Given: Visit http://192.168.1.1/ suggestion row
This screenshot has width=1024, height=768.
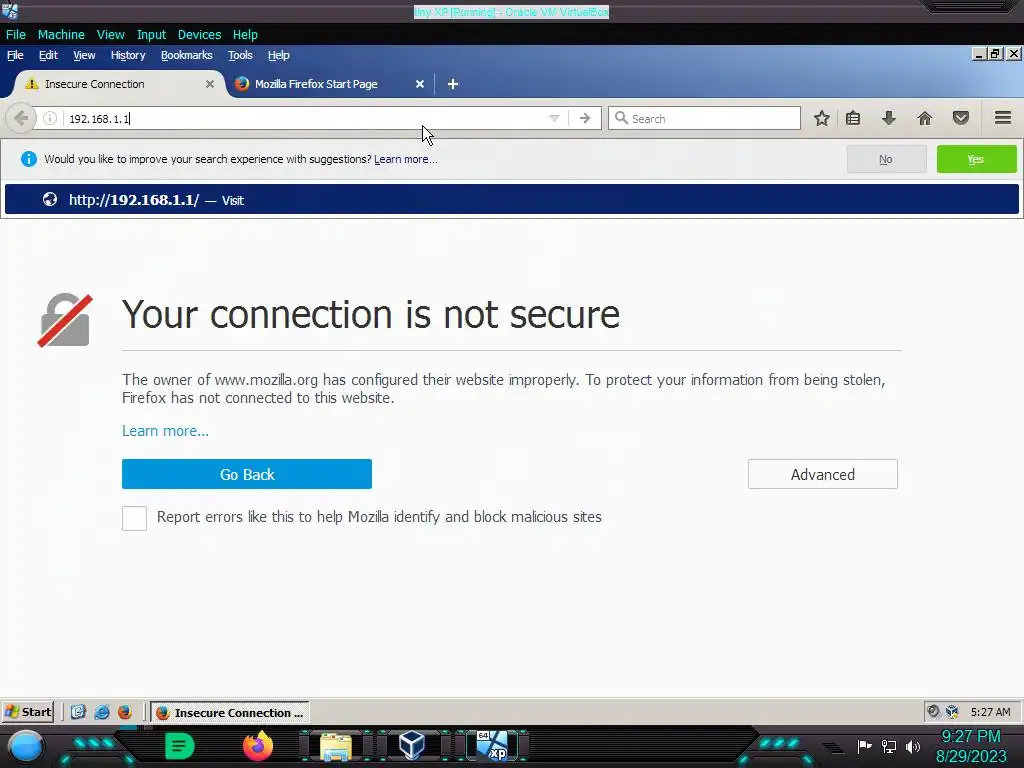Looking at the screenshot, I should [512, 199].
